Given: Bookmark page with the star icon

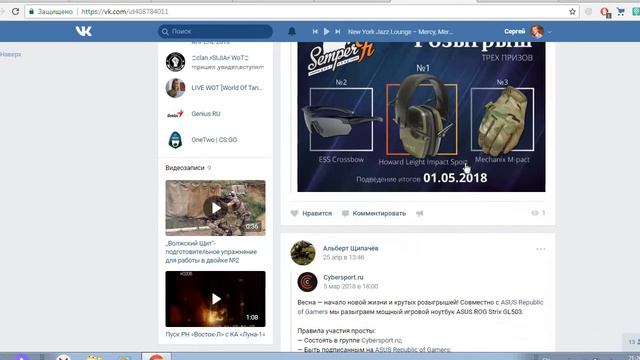Looking at the screenshot, I should 572,11.
